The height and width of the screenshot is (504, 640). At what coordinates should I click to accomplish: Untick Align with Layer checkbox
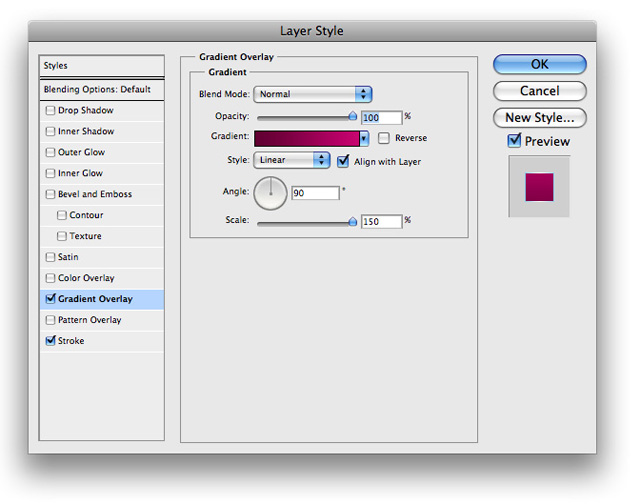point(343,161)
